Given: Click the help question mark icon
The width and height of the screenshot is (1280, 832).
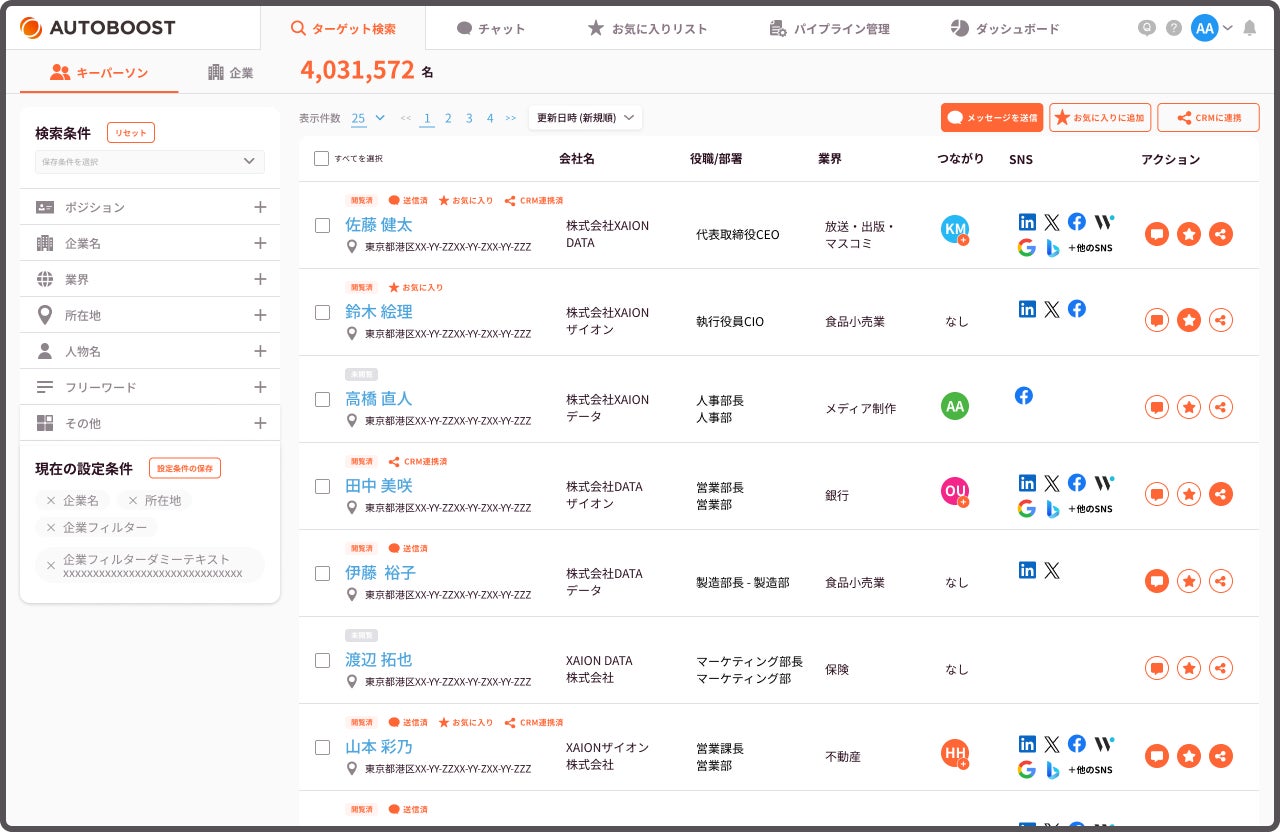Looking at the screenshot, I should [x=1173, y=28].
